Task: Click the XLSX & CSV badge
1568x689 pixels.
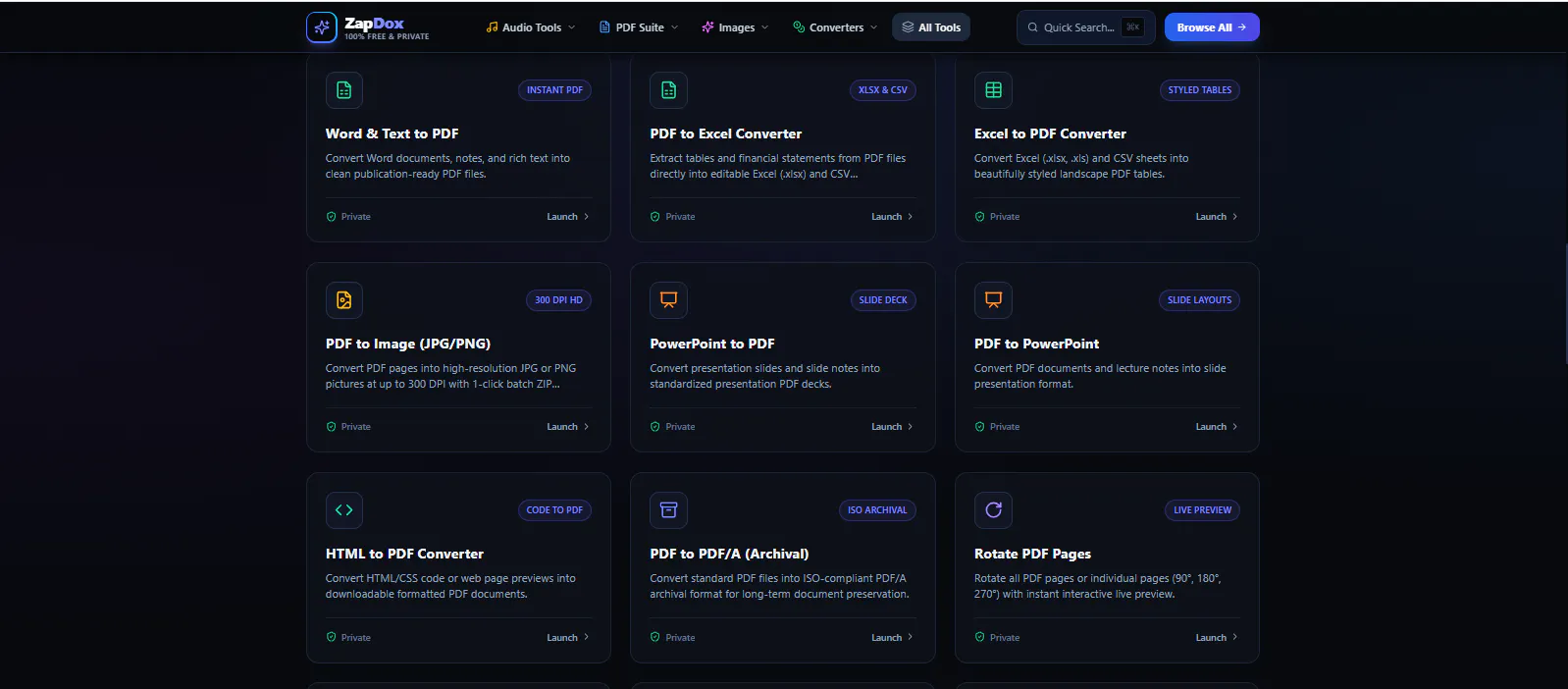Action: tap(882, 90)
